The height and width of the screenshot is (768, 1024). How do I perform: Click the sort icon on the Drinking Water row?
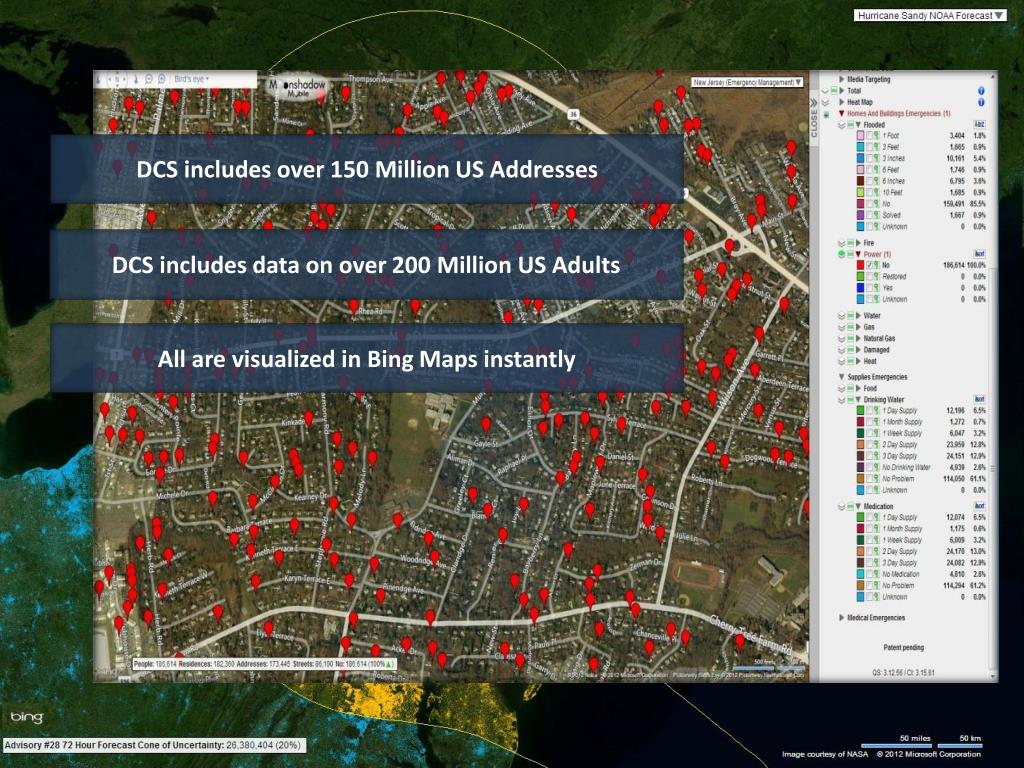pos(980,399)
